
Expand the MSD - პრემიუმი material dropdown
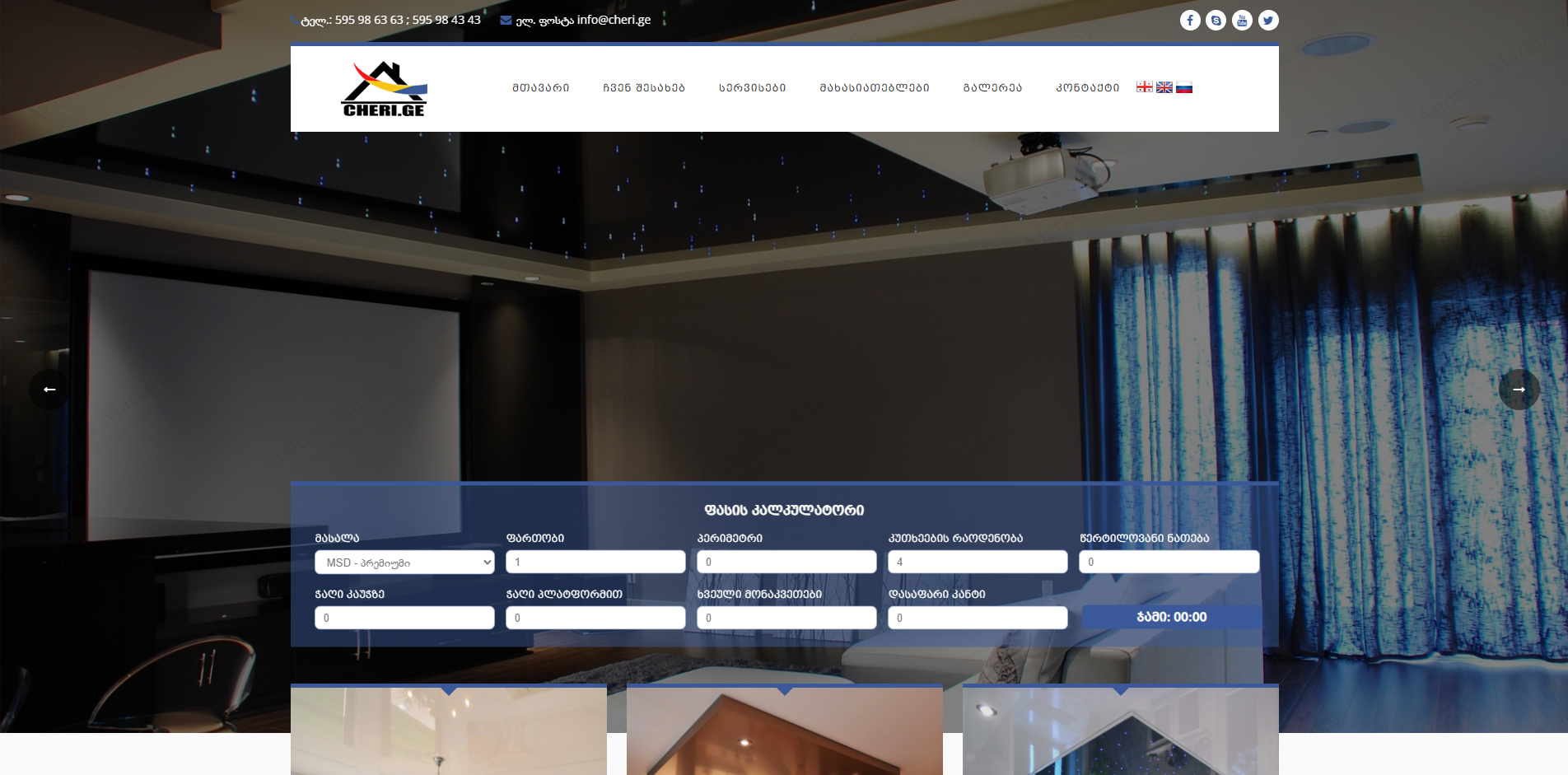[404, 563]
